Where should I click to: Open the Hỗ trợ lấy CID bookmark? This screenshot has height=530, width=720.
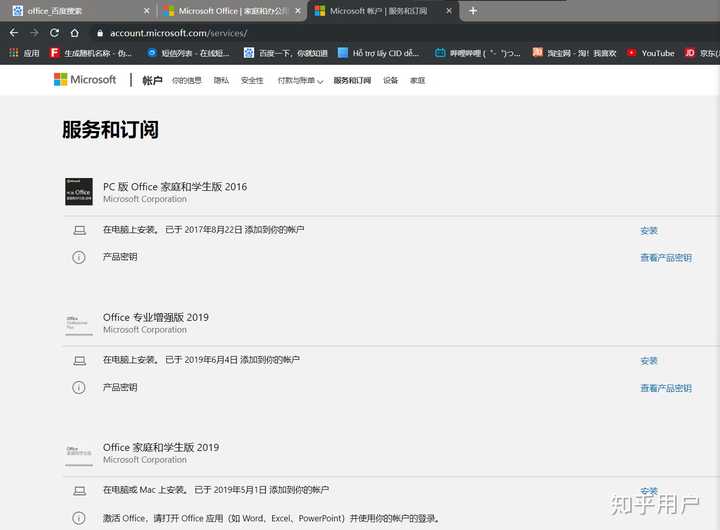[378, 53]
